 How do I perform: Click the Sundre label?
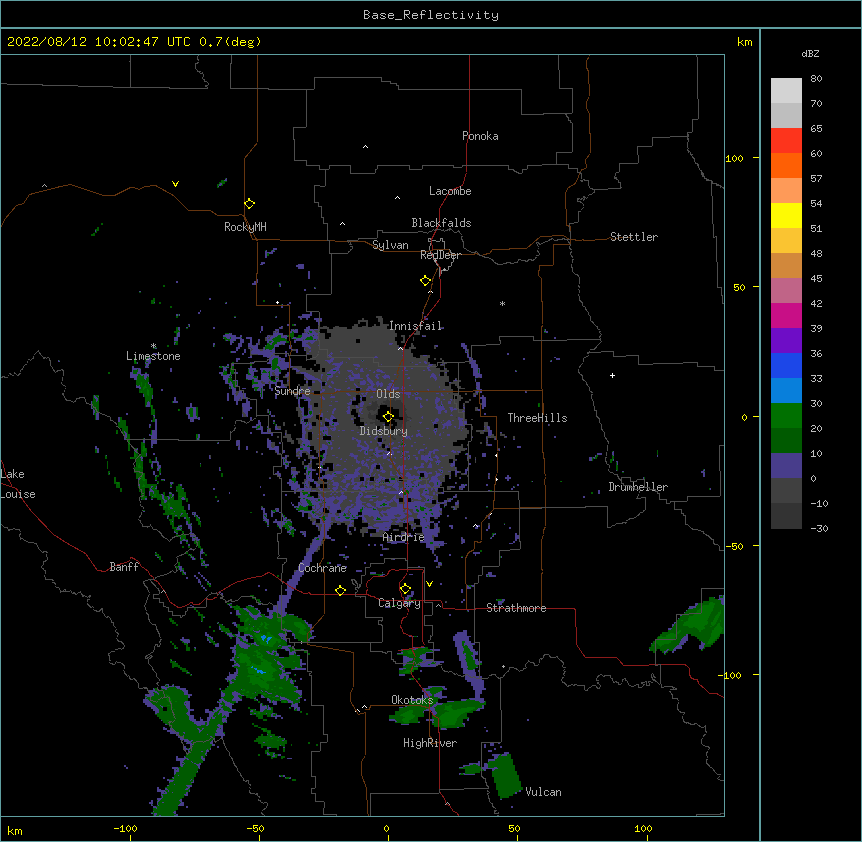click(x=292, y=391)
